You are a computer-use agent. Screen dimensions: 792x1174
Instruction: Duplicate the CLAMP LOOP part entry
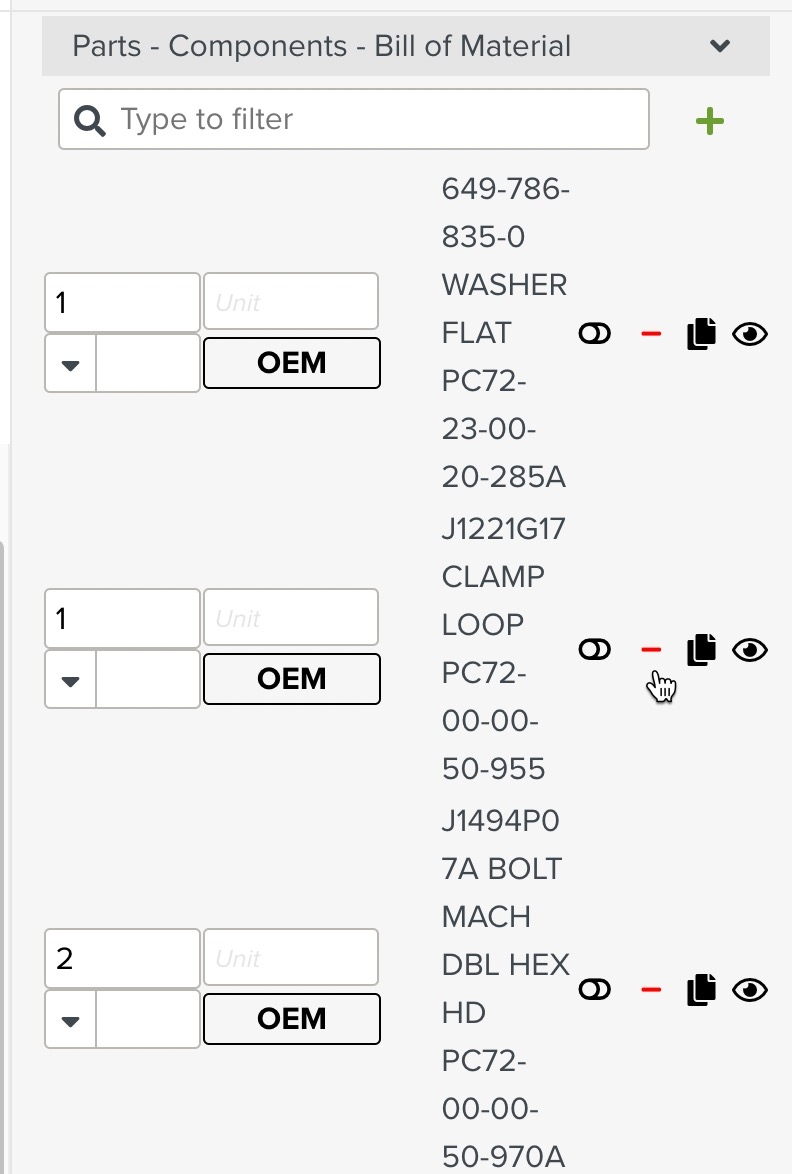coord(701,649)
